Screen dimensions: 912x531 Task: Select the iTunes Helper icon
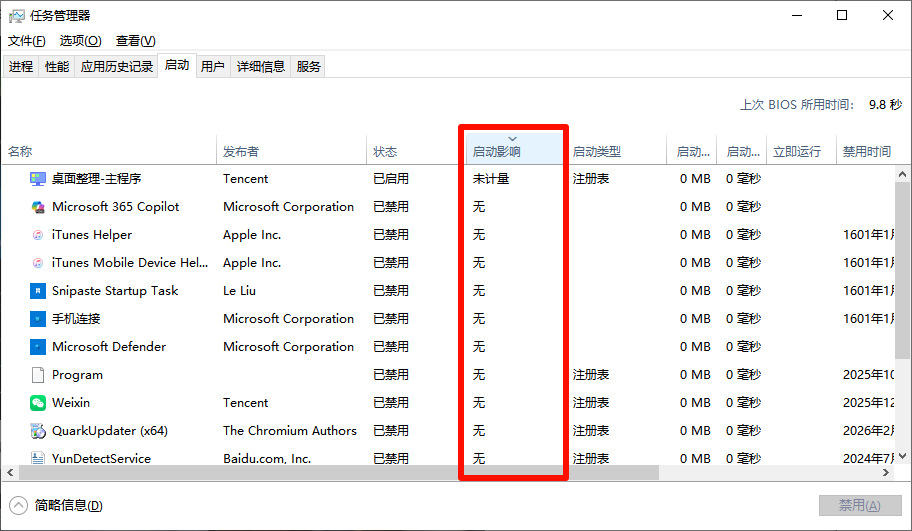[x=38, y=235]
